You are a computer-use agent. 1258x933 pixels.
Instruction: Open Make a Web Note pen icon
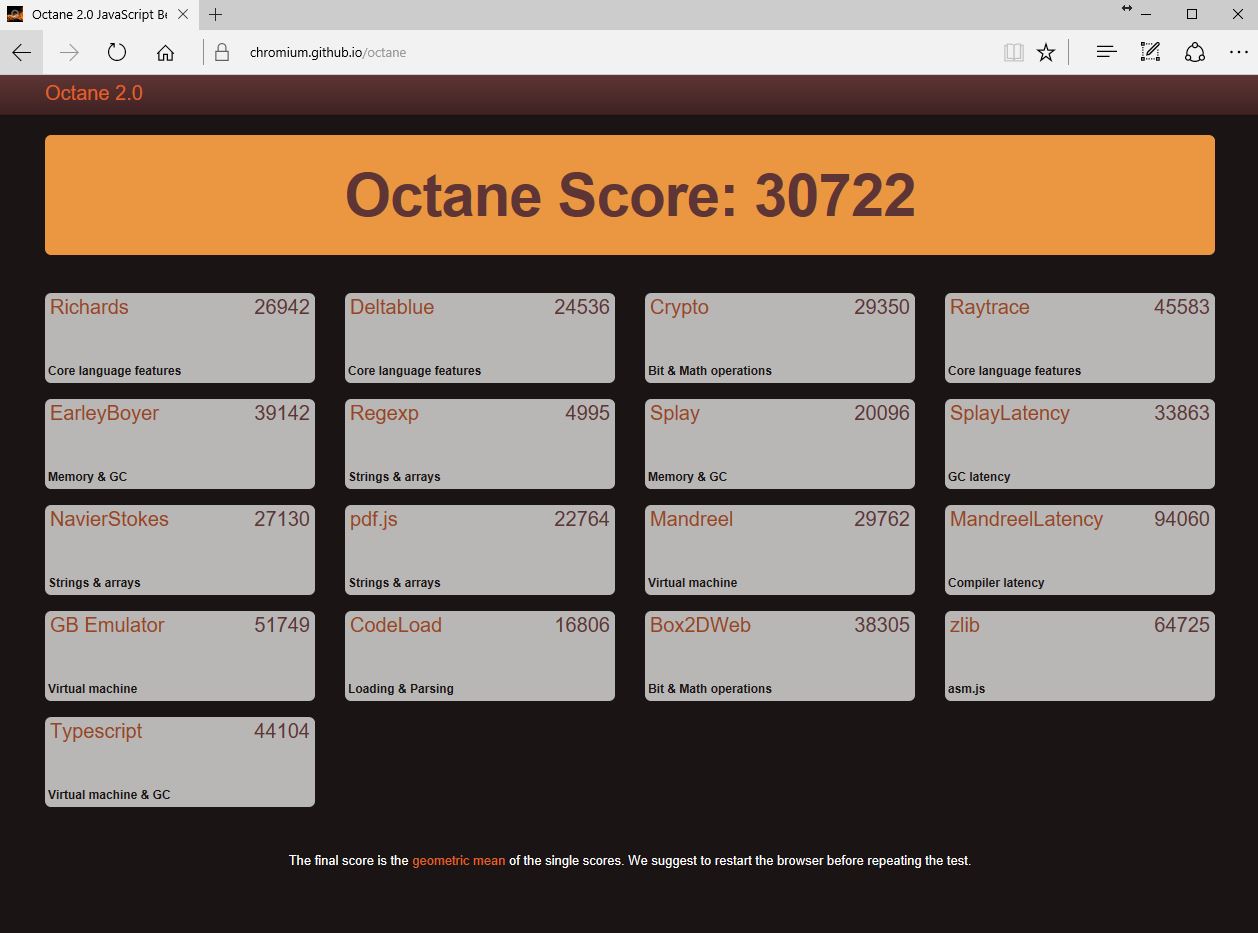coord(1150,52)
